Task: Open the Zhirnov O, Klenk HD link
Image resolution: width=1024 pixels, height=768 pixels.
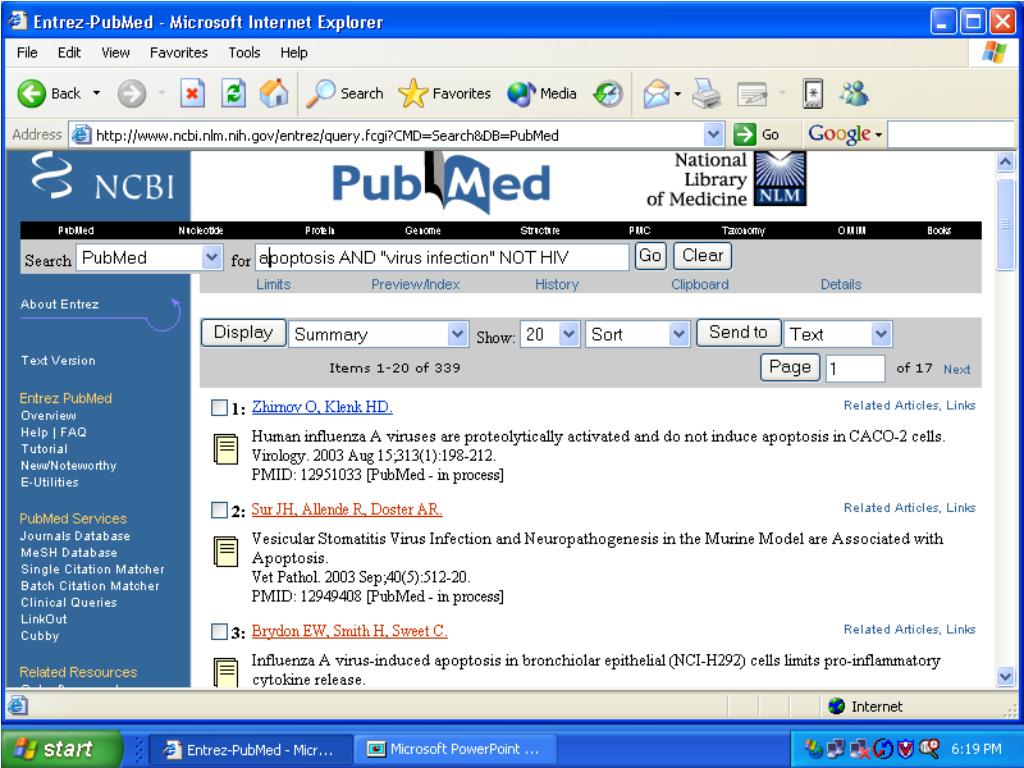Action: pyautogui.click(x=322, y=407)
